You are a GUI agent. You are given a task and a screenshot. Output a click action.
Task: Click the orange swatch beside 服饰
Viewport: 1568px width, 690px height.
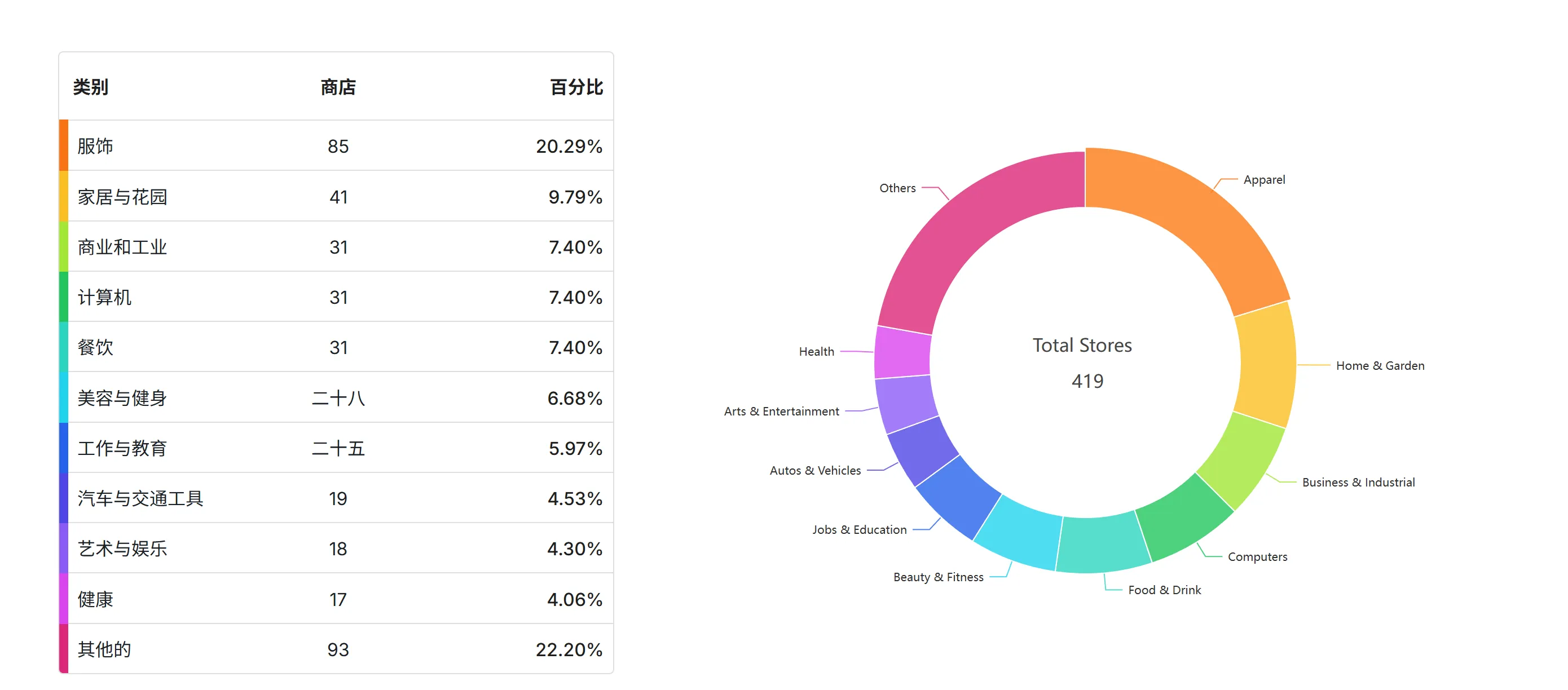tap(63, 146)
